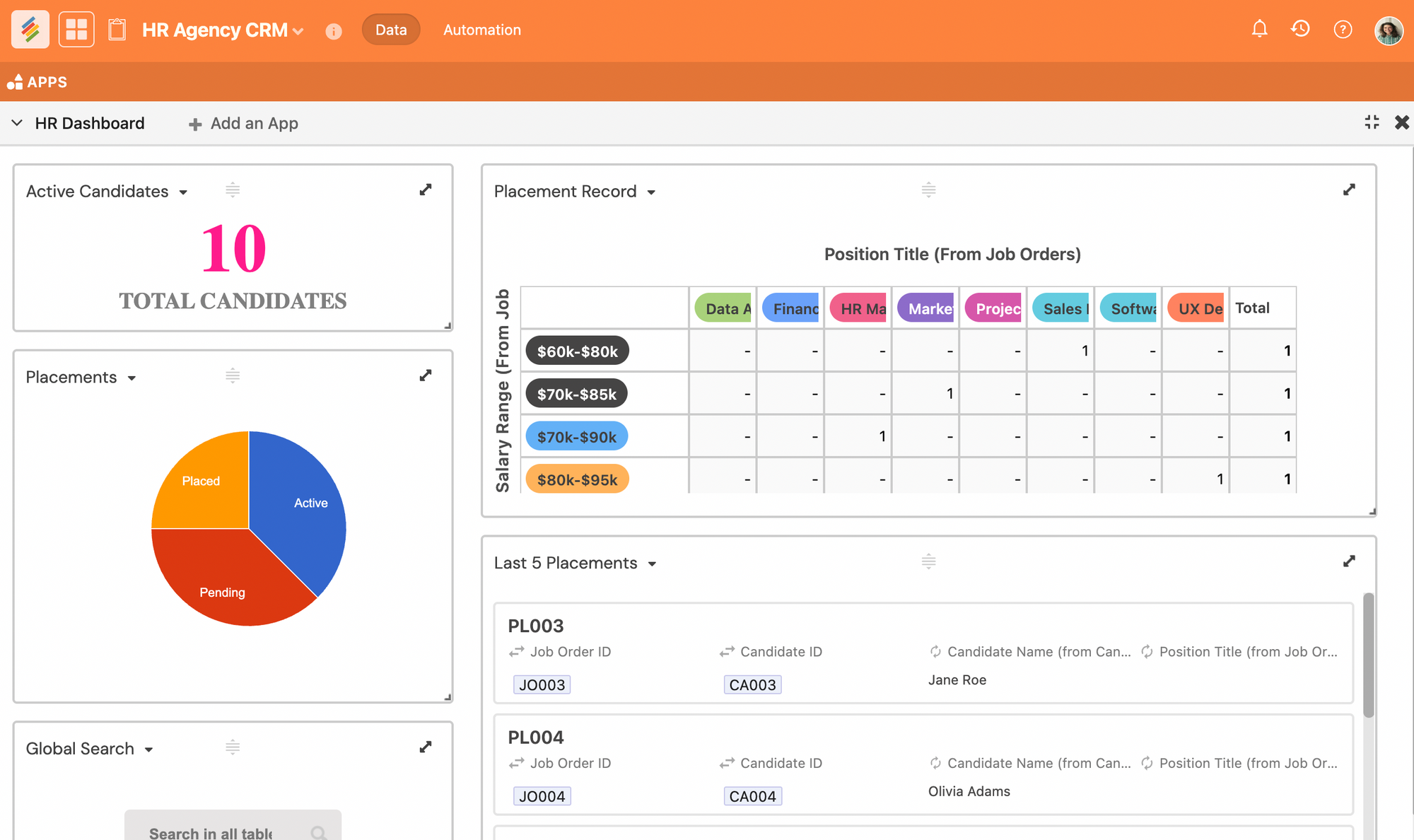Expand the Placement Record app to fullscreen
Image resolution: width=1414 pixels, height=840 pixels.
click(1349, 190)
